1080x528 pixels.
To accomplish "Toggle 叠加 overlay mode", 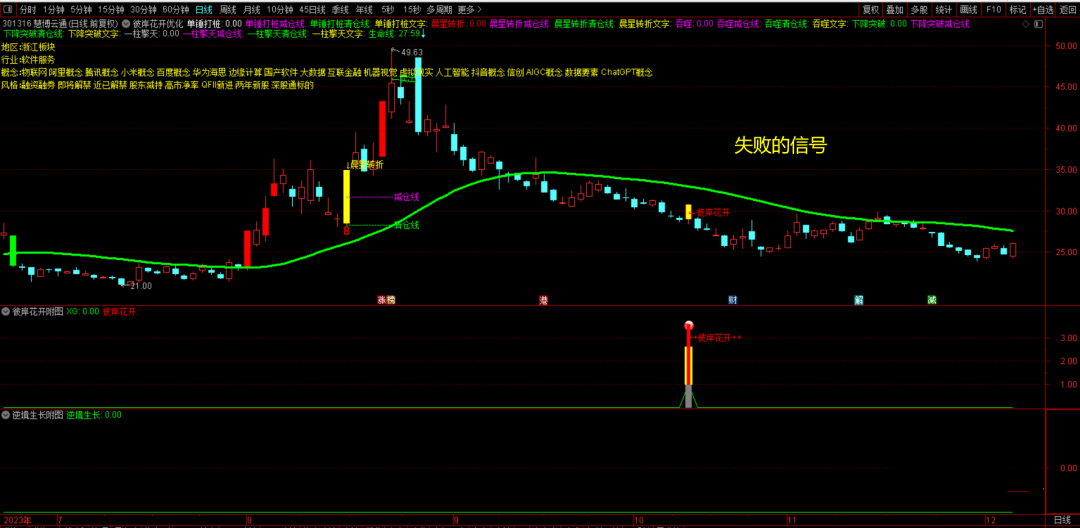I will (x=895, y=9).
